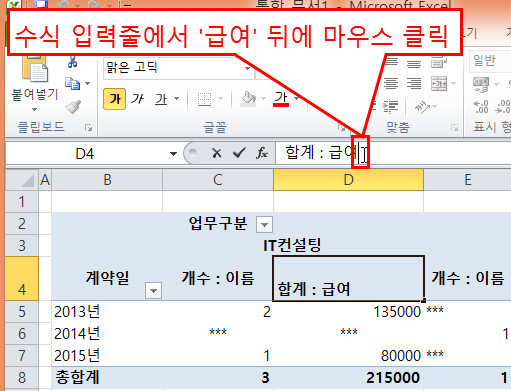Open the 계약일 pivot filter dropdown

pos(153,290)
